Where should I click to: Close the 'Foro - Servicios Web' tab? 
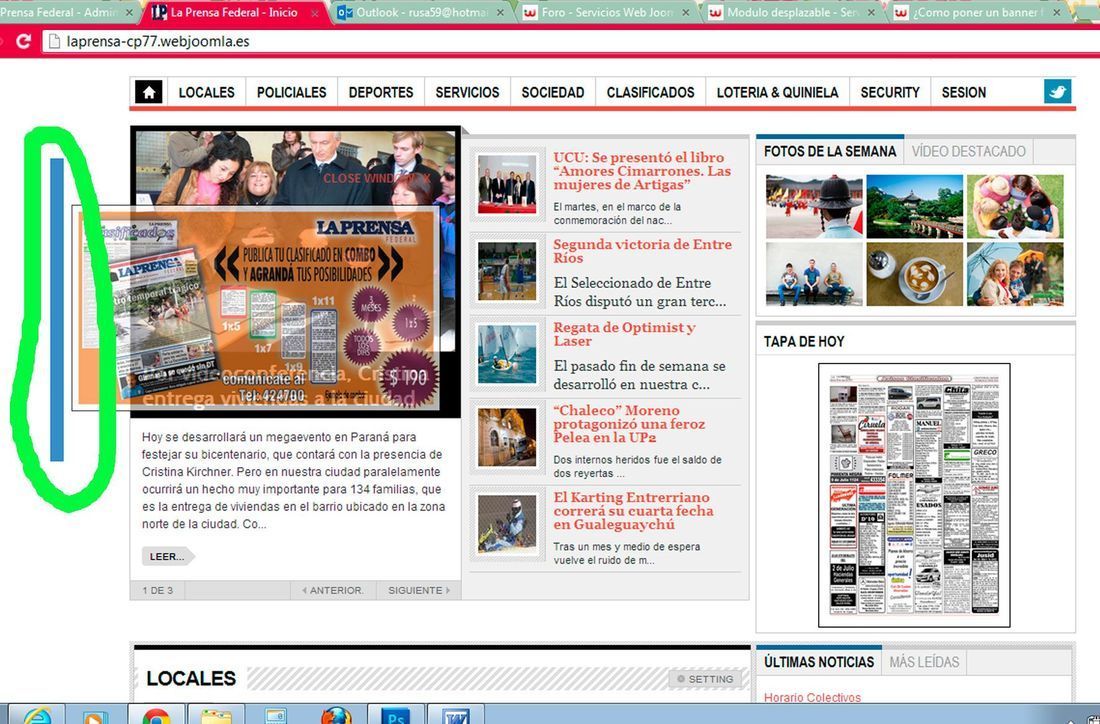[685, 13]
